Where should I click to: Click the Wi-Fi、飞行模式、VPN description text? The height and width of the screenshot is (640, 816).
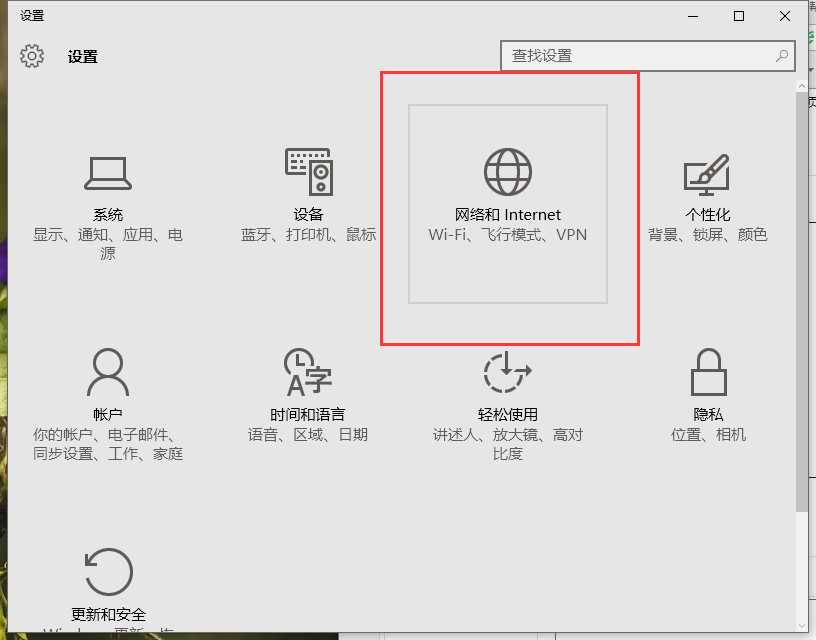click(x=508, y=235)
